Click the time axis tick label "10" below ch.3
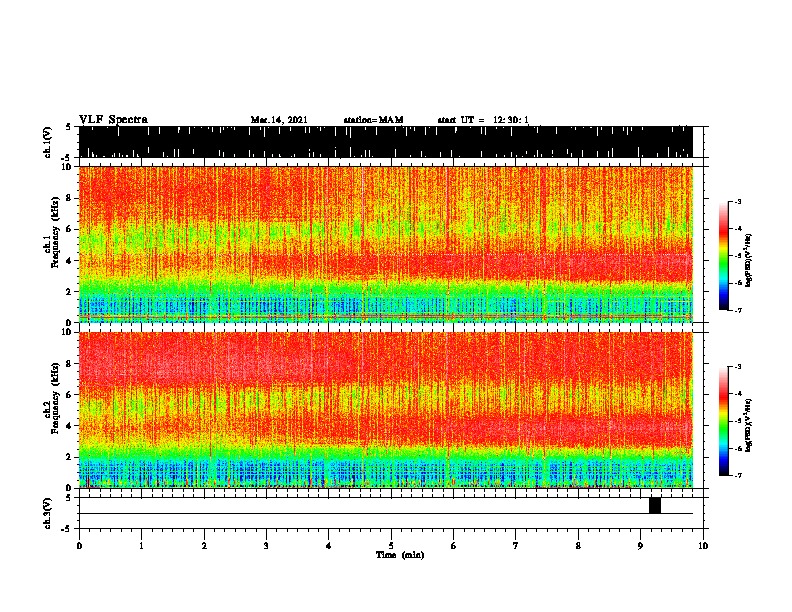 pyautogui.click(x=703, y=546)
